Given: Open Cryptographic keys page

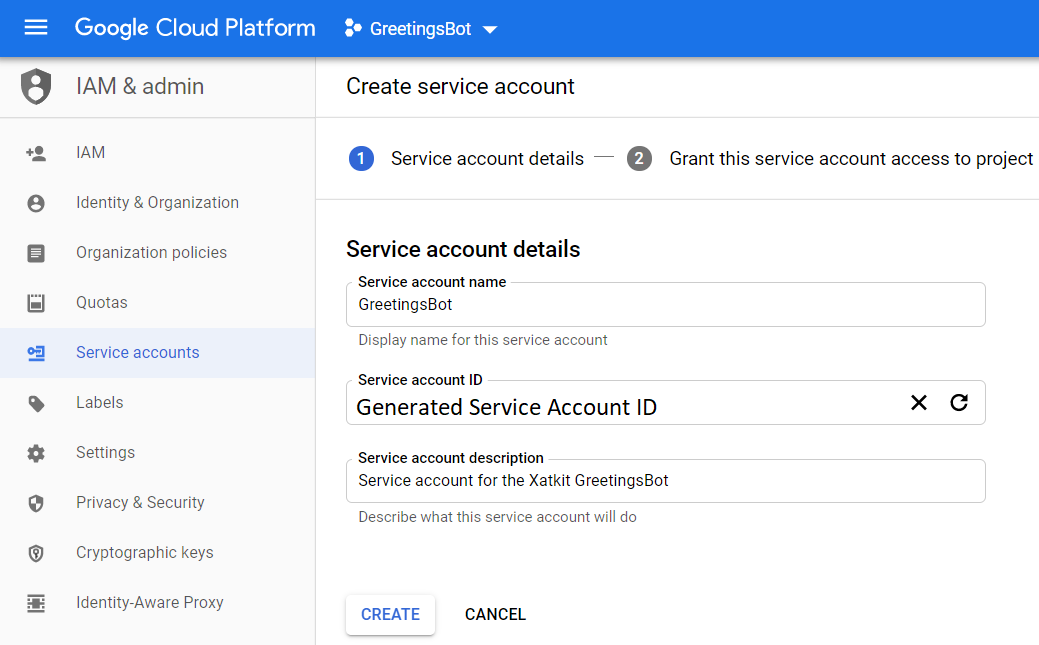Looking at the screenshot, I should [144, 553].
